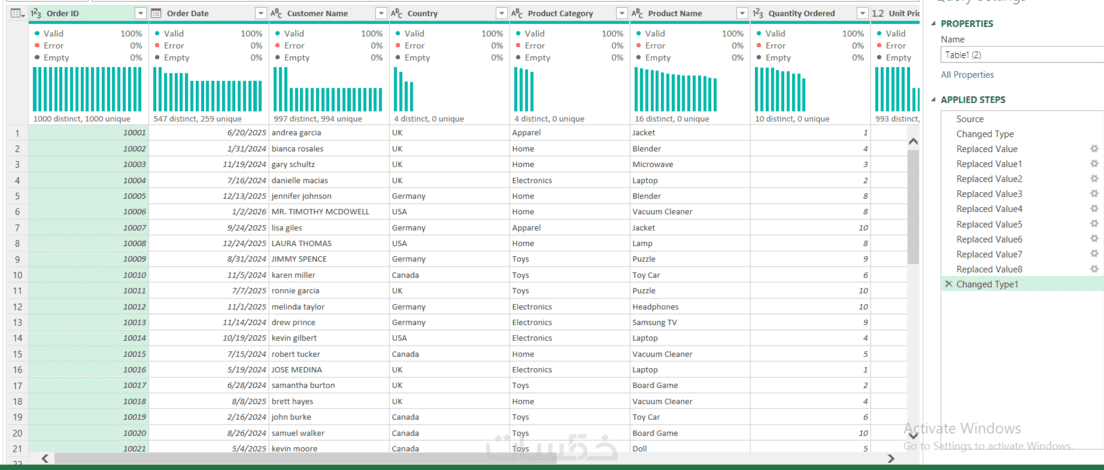The width and height of the screenshot is (1104, 470).
Task: Click the Order Date calendar type icon
Action: click(x=157, y=13)
